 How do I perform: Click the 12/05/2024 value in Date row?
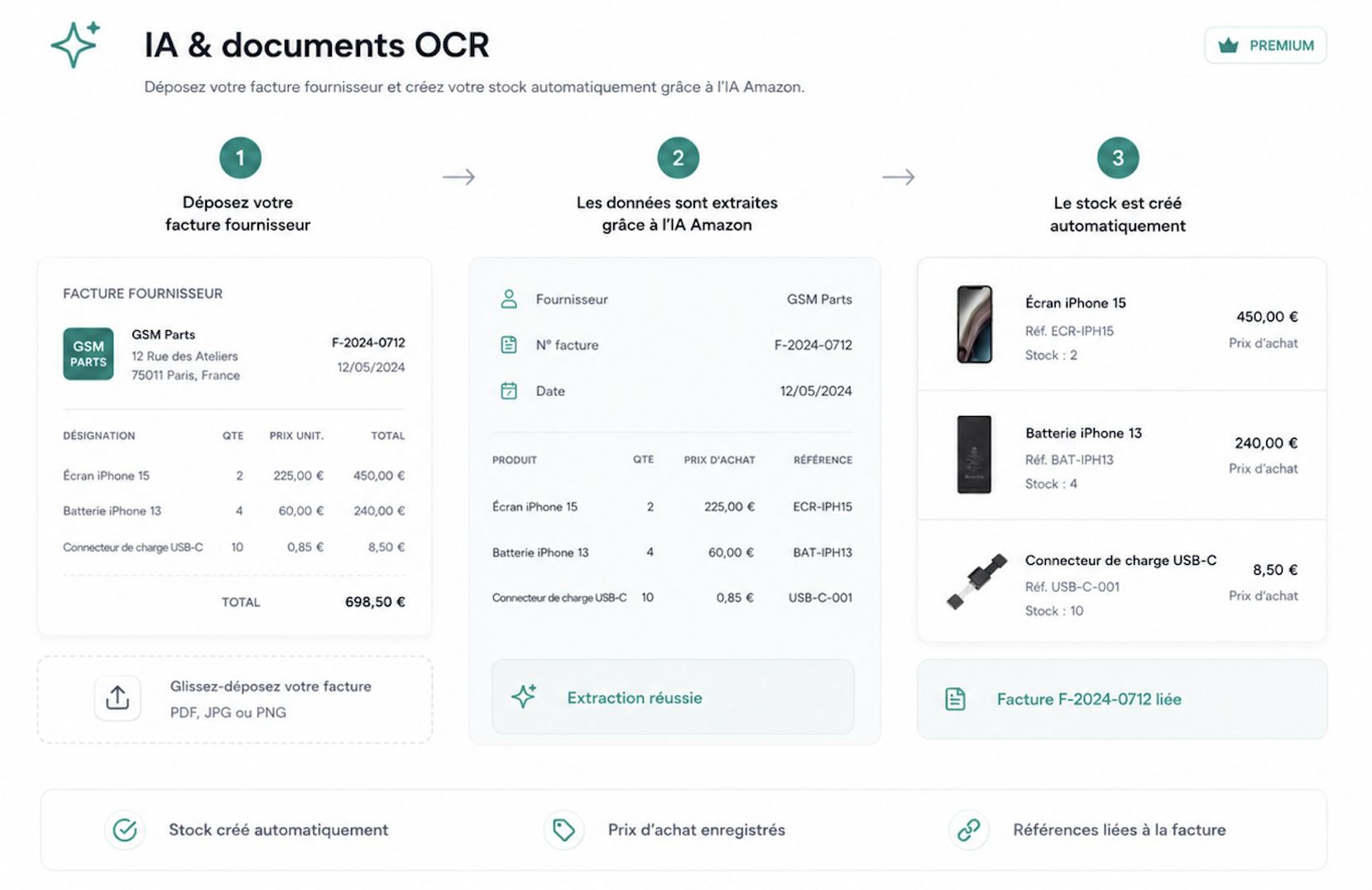tap(816, 391)
